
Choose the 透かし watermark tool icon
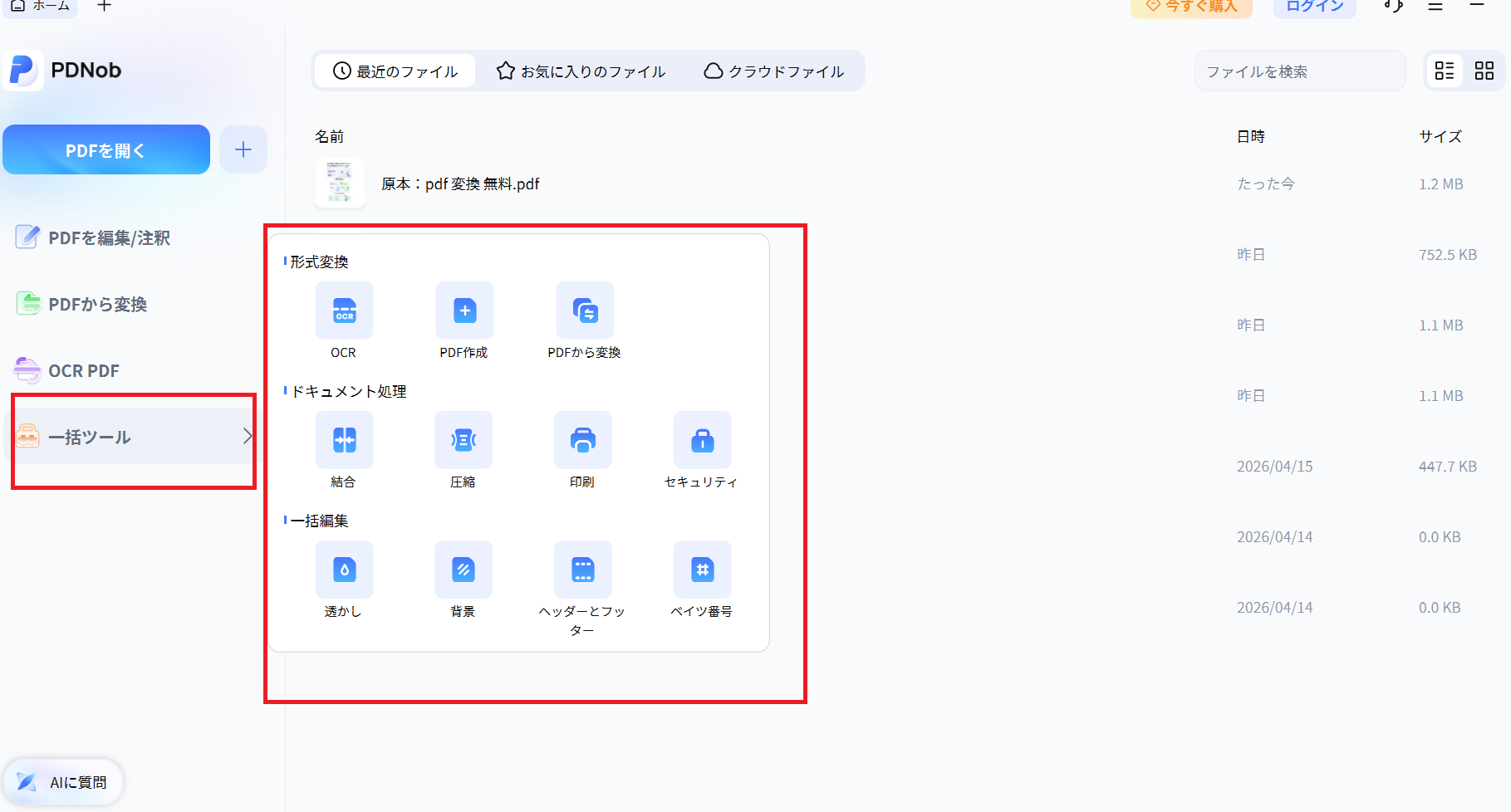coord(344,570)
